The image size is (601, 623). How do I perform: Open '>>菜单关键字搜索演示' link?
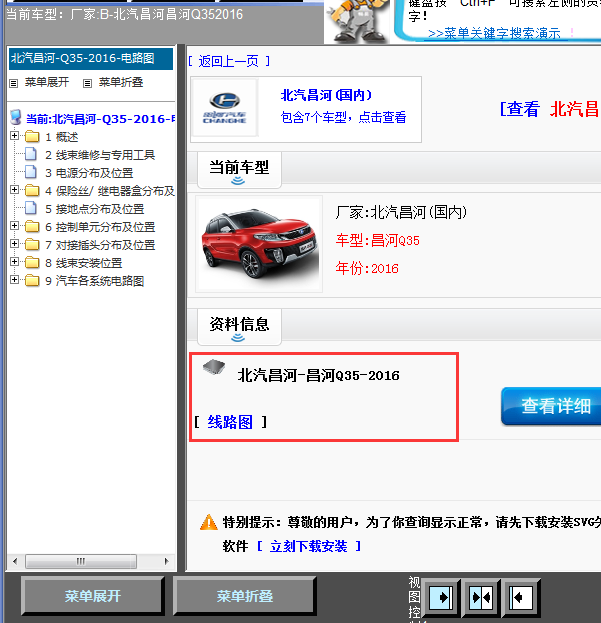click(x=494, y=33)
